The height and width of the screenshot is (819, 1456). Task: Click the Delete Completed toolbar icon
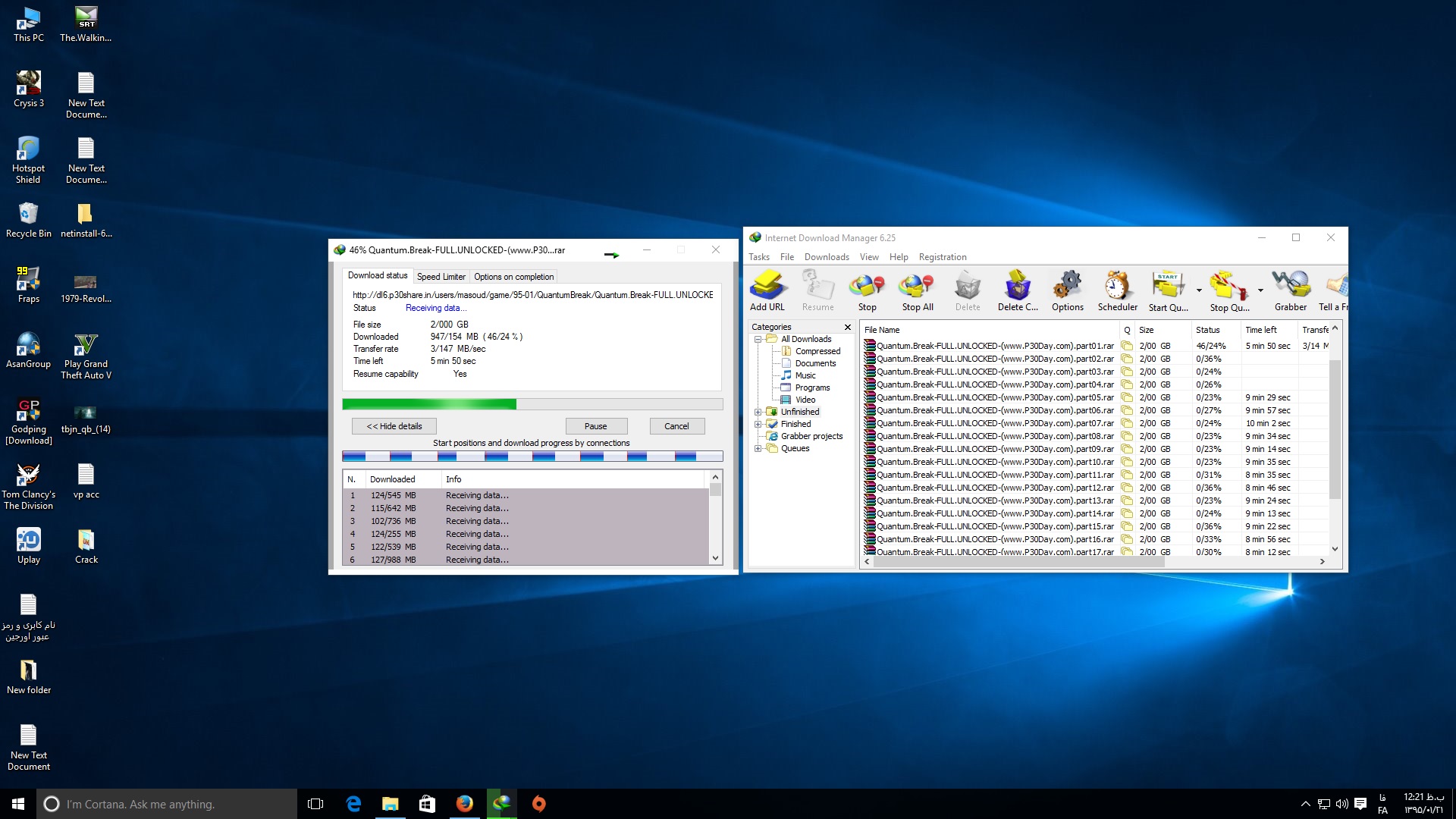(1018, 291)
